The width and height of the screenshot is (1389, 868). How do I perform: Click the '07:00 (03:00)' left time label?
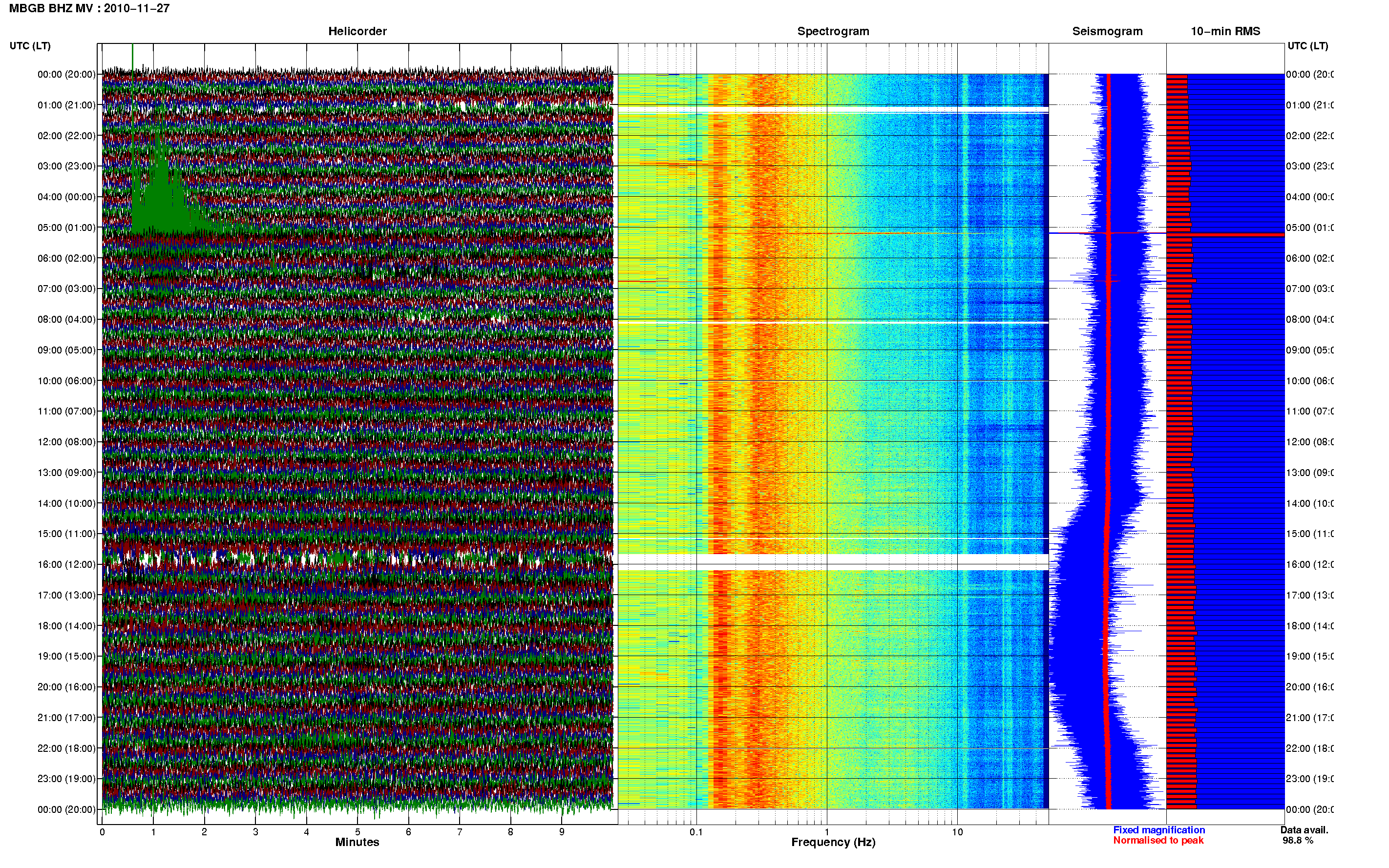coord(66,288)
